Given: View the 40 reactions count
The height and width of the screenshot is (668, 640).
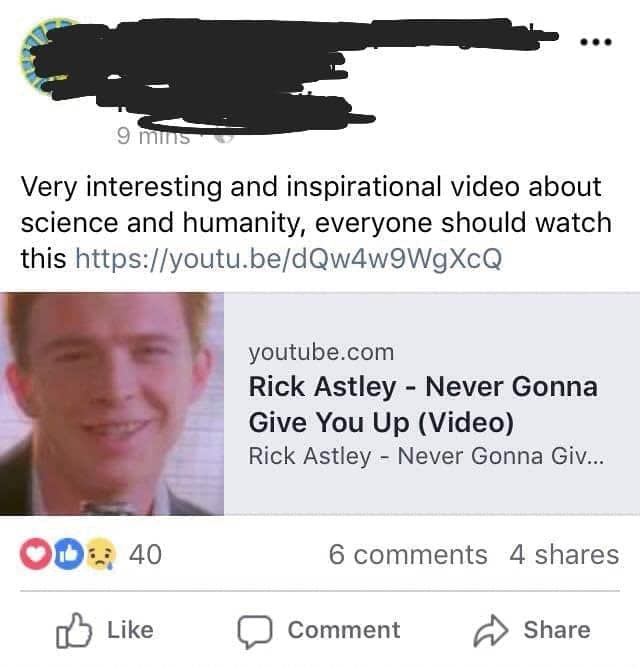Looking at the screenshot, I should pos(145,555).
